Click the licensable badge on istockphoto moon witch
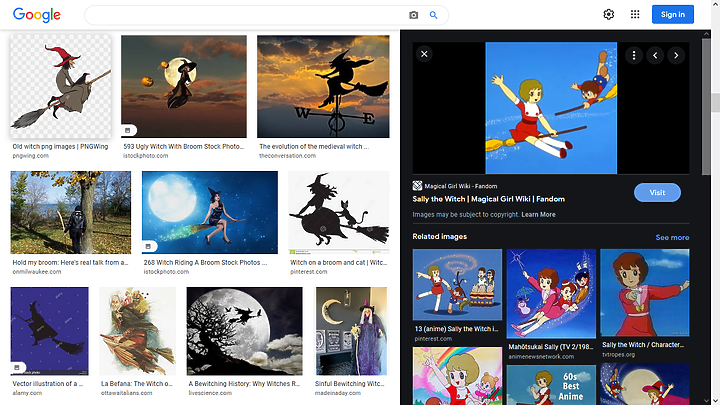This screenshot has height=405, width=720. (x=128, y=130)
